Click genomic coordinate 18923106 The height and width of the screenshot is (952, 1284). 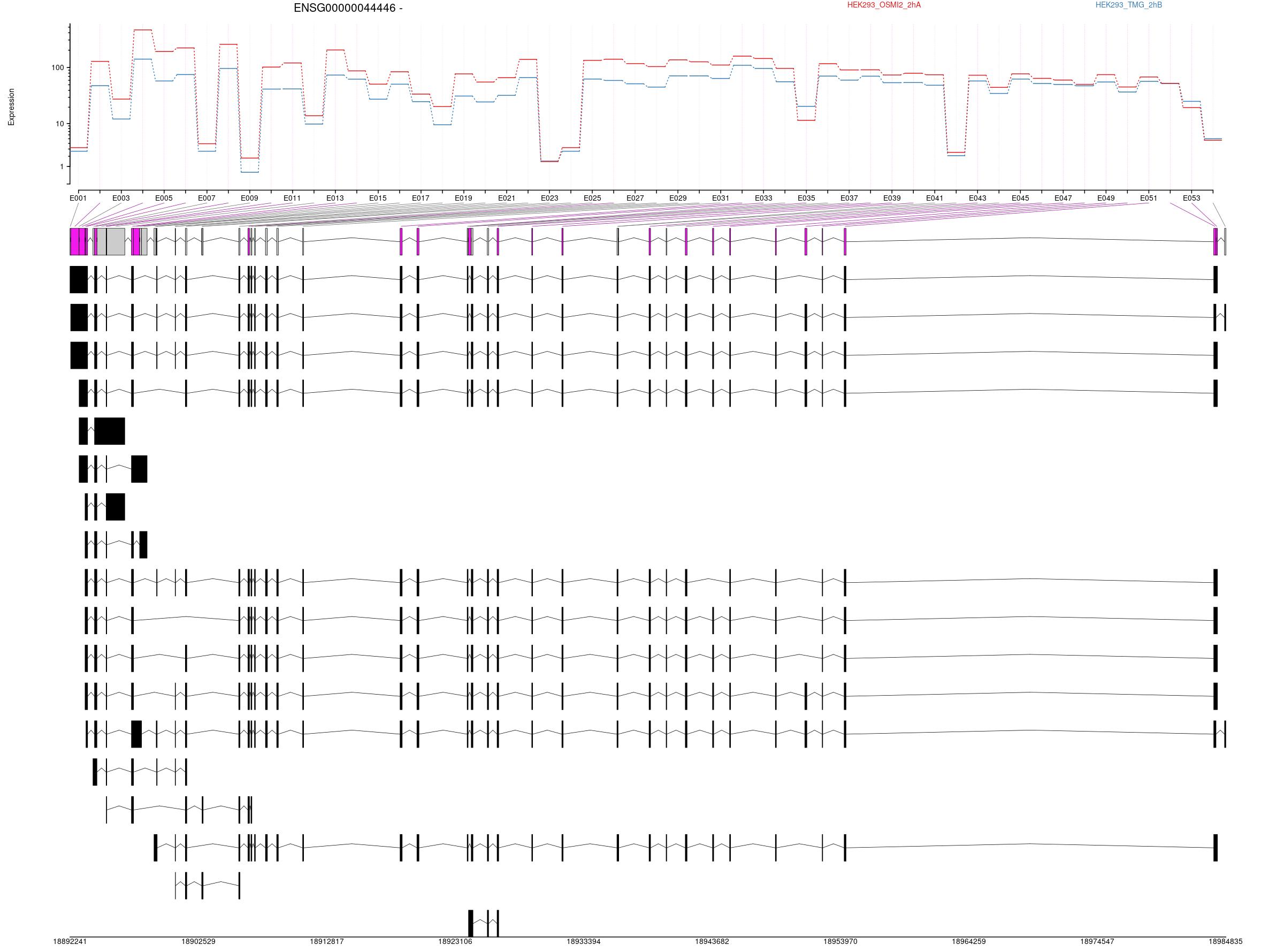[x=455, y=942]
